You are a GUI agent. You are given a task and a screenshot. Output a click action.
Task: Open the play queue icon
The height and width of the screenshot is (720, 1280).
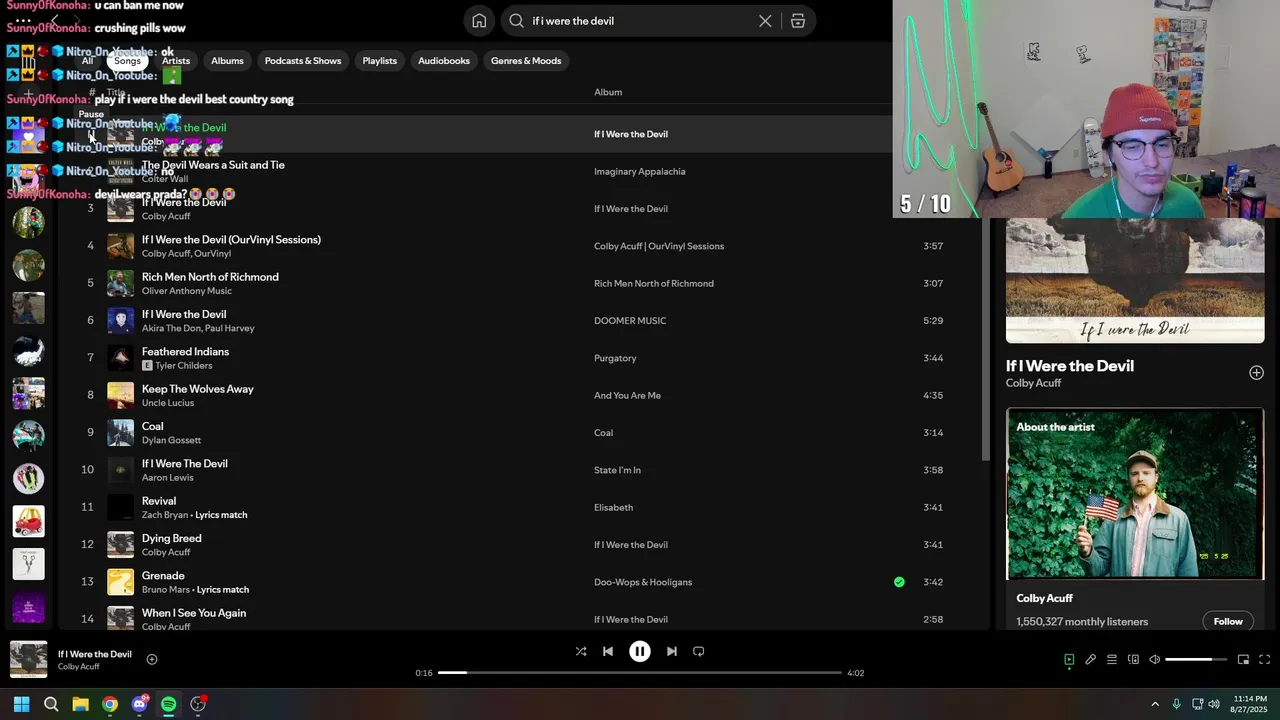point(1112,659)
